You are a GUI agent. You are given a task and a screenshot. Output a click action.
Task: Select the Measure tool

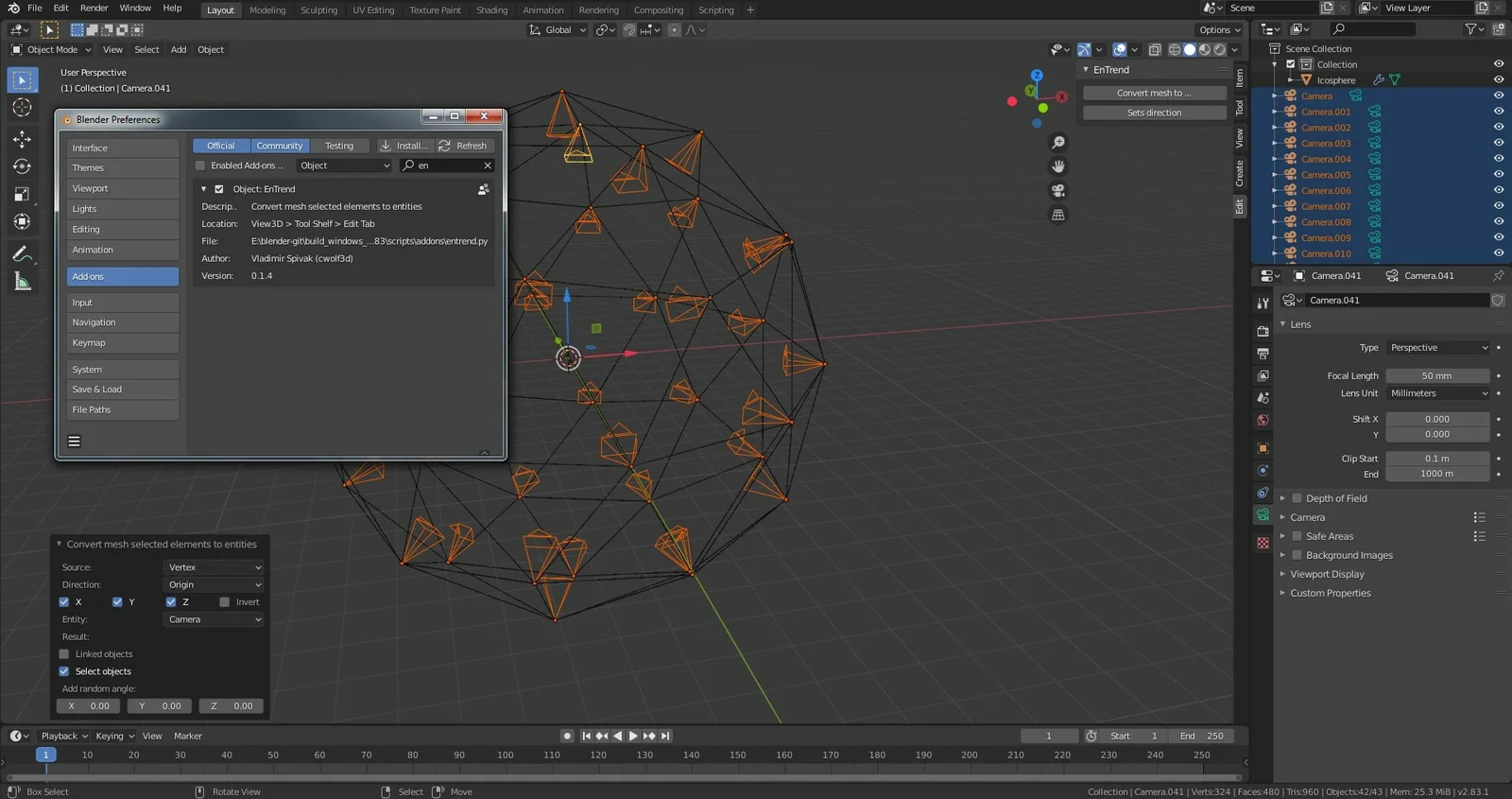(x=22, y=282)
